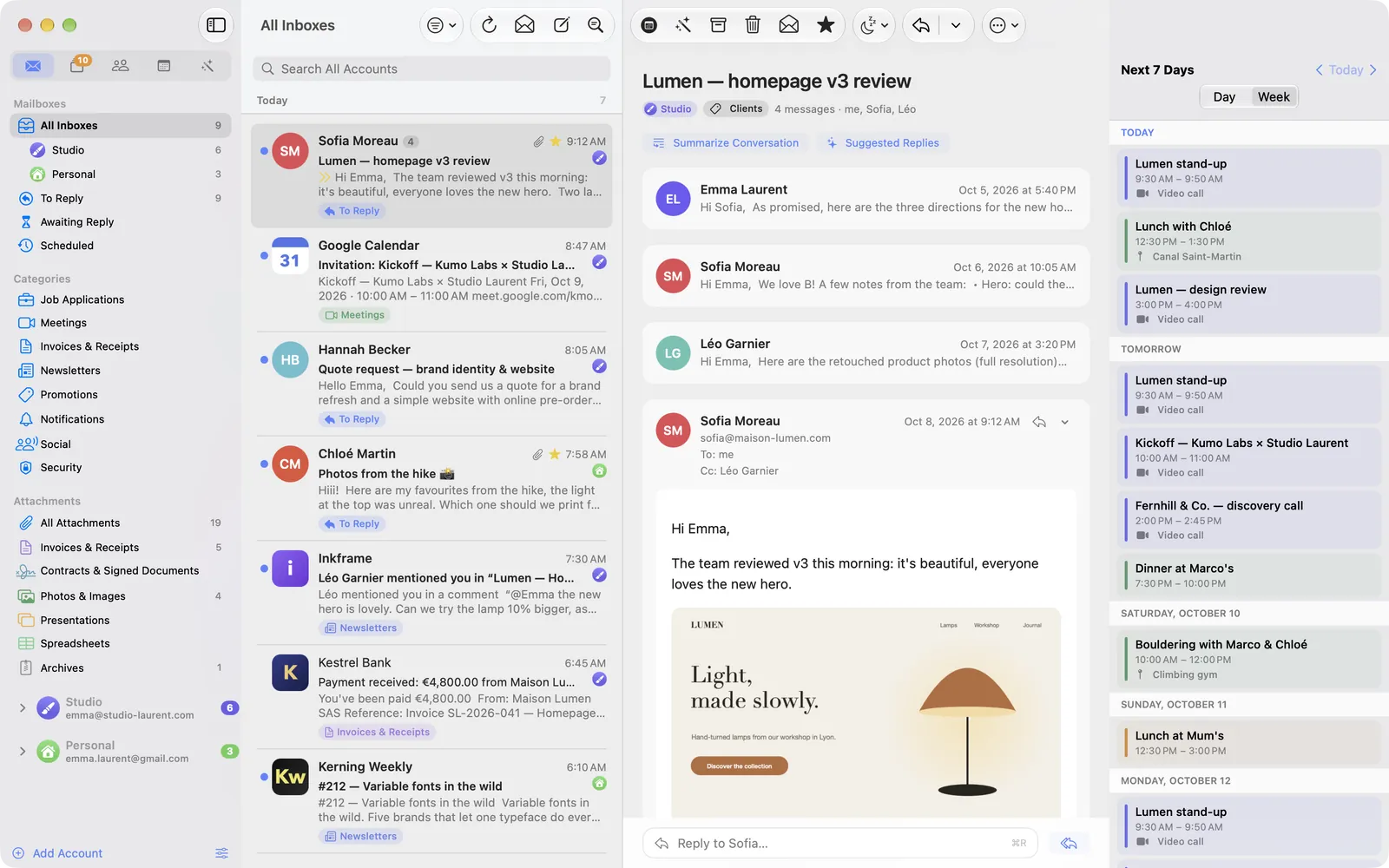Click reply-all icon beside reply field

[1069, 843]
